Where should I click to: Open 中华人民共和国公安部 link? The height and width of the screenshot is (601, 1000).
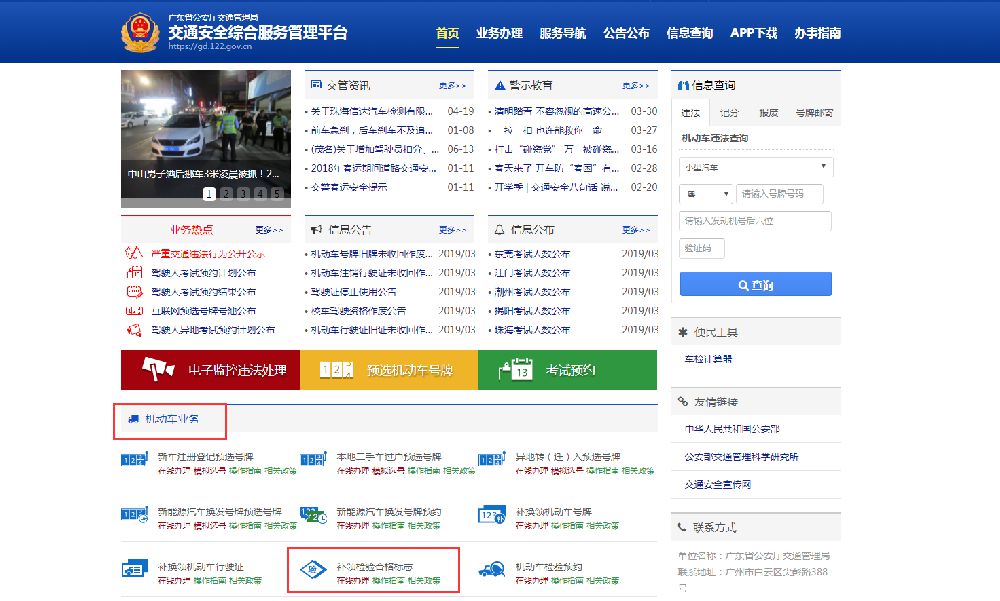coord(732,429)
